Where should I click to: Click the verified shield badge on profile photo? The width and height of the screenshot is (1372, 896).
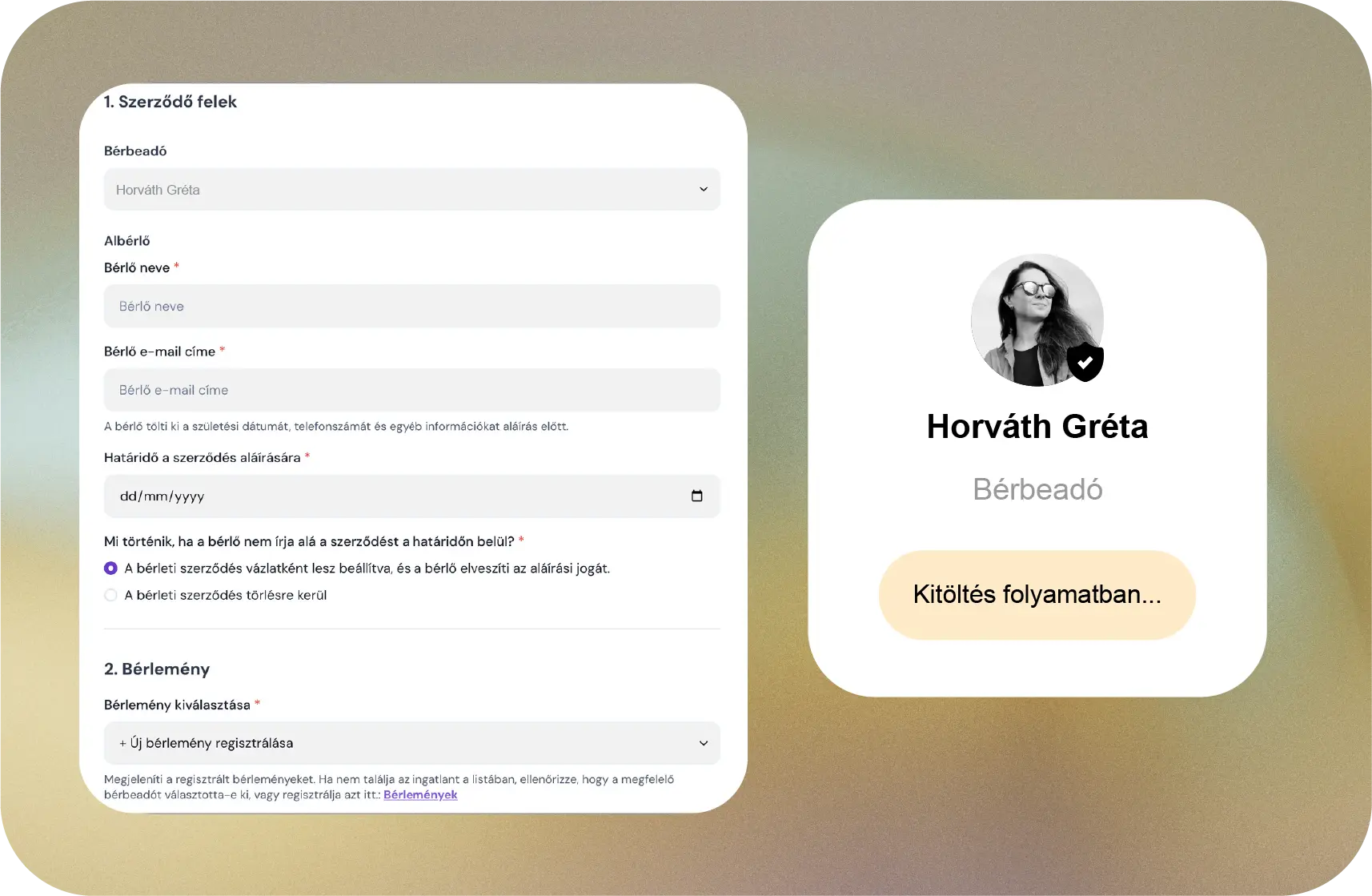click(1085, 362)
